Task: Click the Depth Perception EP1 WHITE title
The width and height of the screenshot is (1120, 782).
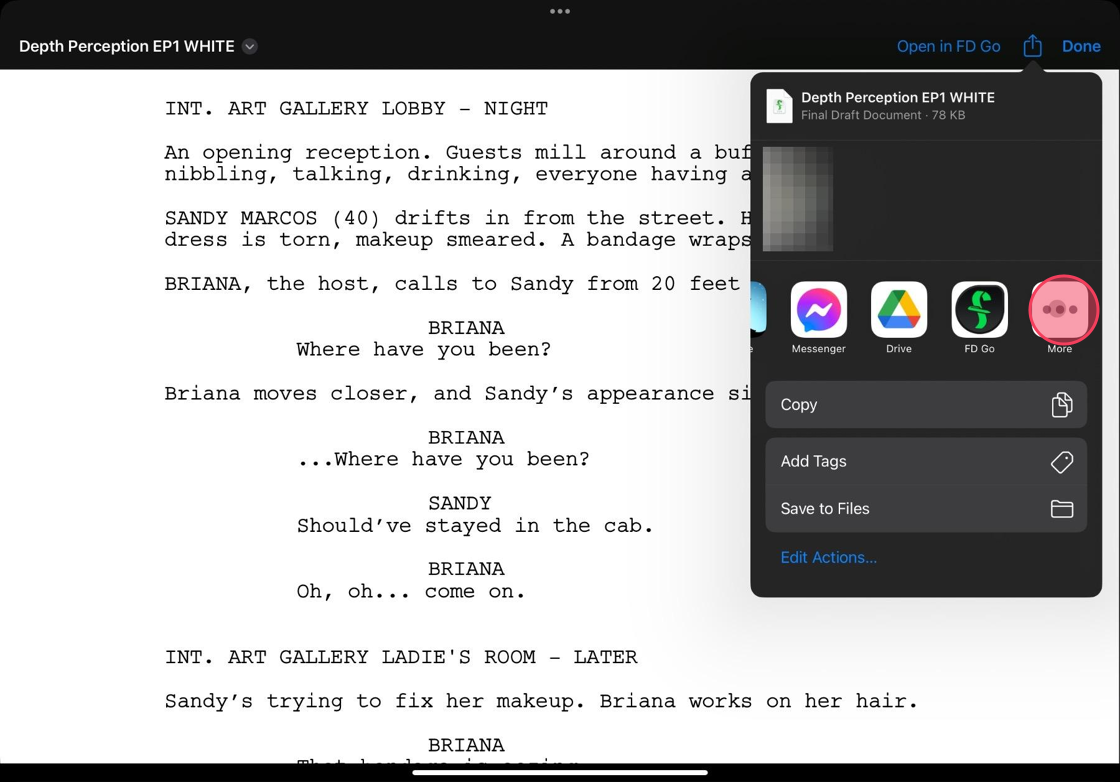Action: click(x=126, y=46)
